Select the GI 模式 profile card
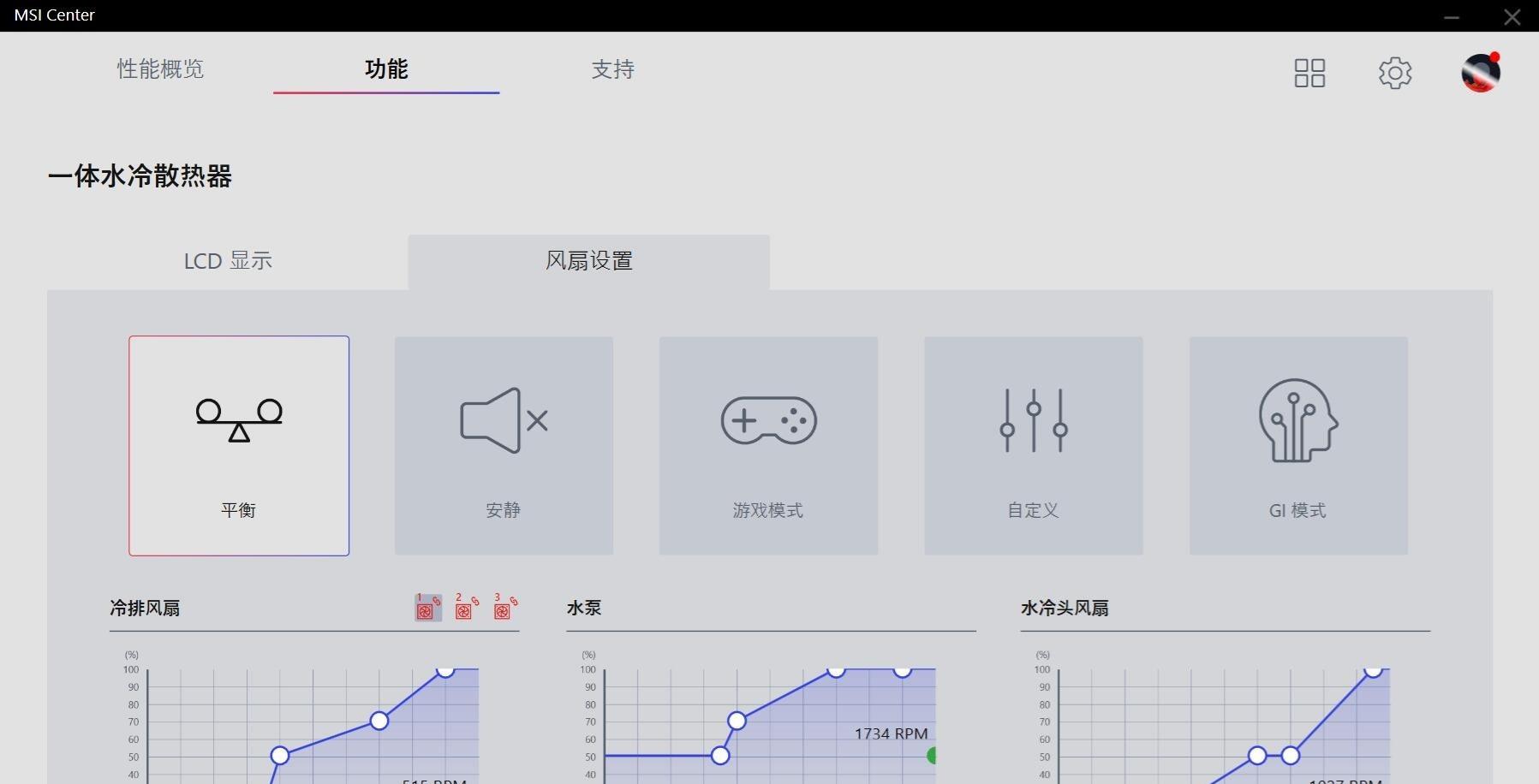 (1297, 445)
